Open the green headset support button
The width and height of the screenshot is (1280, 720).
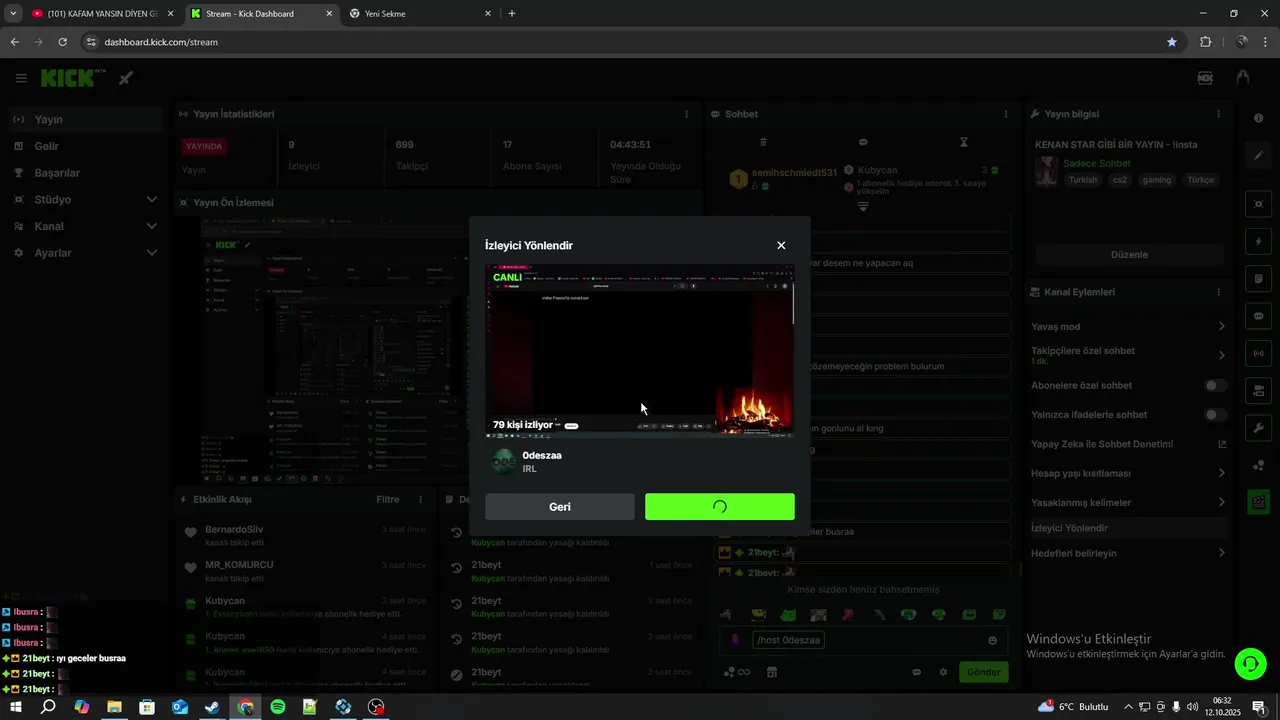[x=1249, y=663]
